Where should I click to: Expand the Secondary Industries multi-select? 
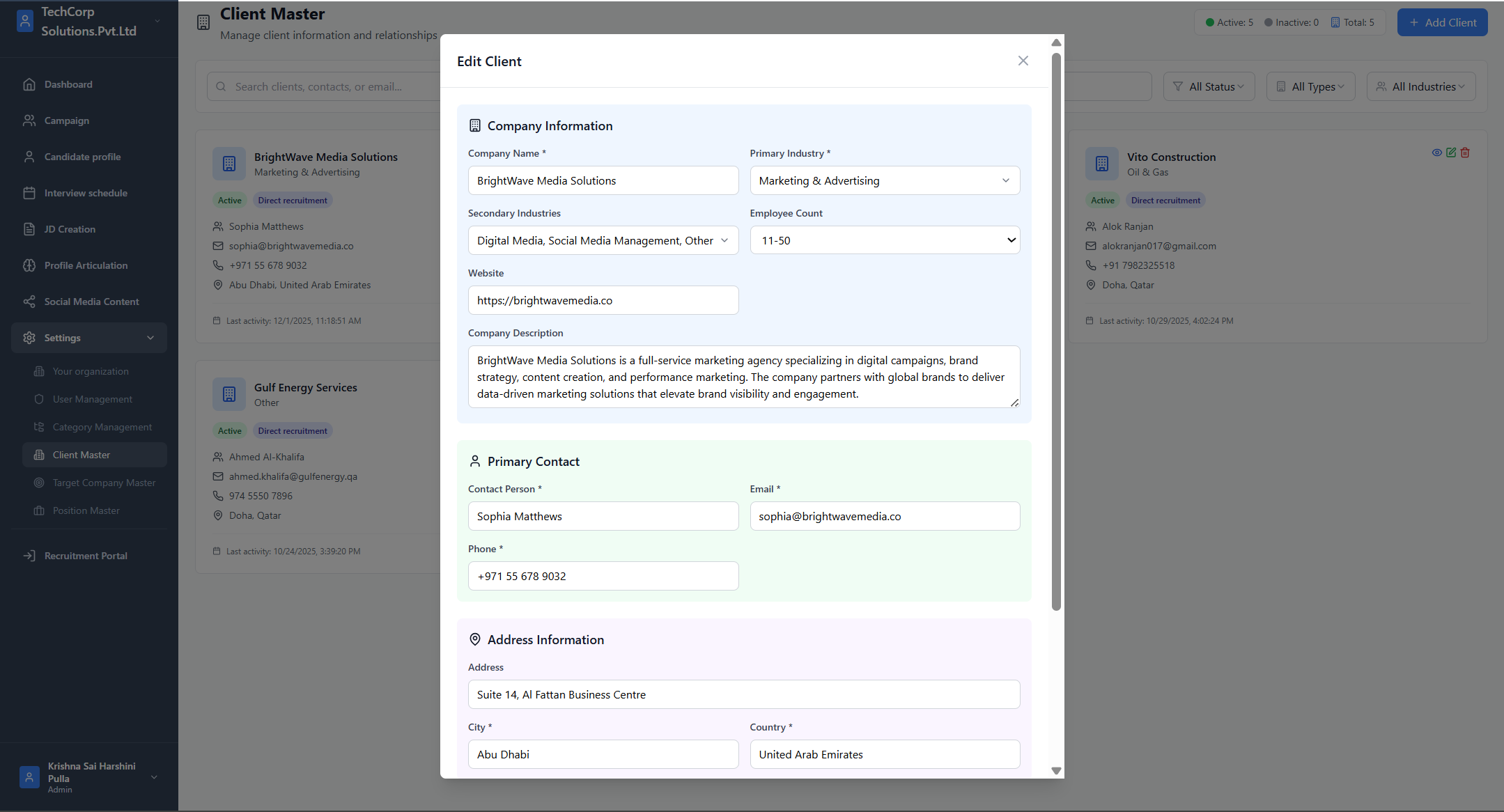pyautogui.click(x=603, y=240)
